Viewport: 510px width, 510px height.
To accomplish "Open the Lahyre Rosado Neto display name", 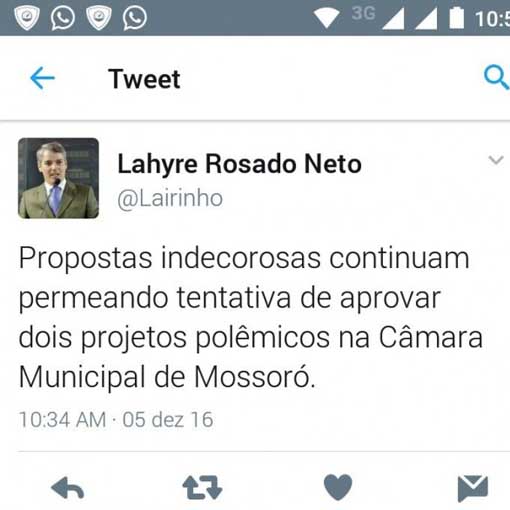I will tap(239, 164).
